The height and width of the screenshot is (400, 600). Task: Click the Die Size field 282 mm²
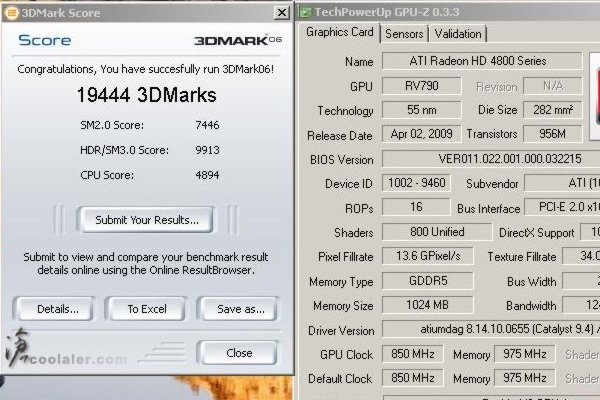[553, 110]
